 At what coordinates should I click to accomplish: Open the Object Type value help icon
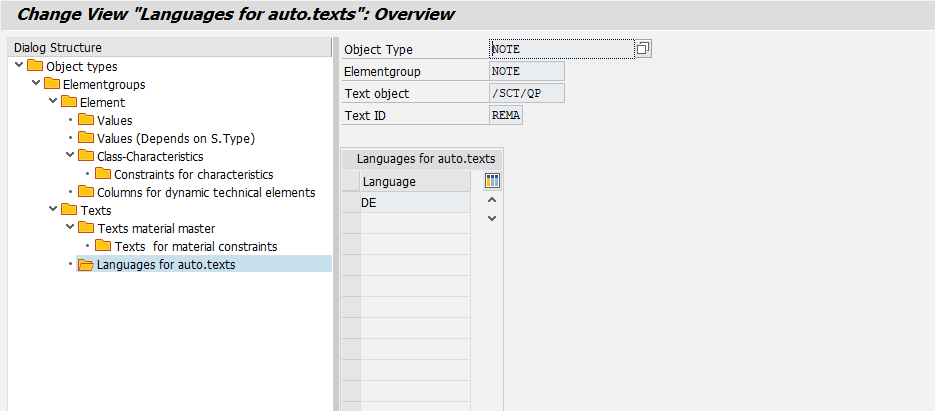[x=643, y=48]
